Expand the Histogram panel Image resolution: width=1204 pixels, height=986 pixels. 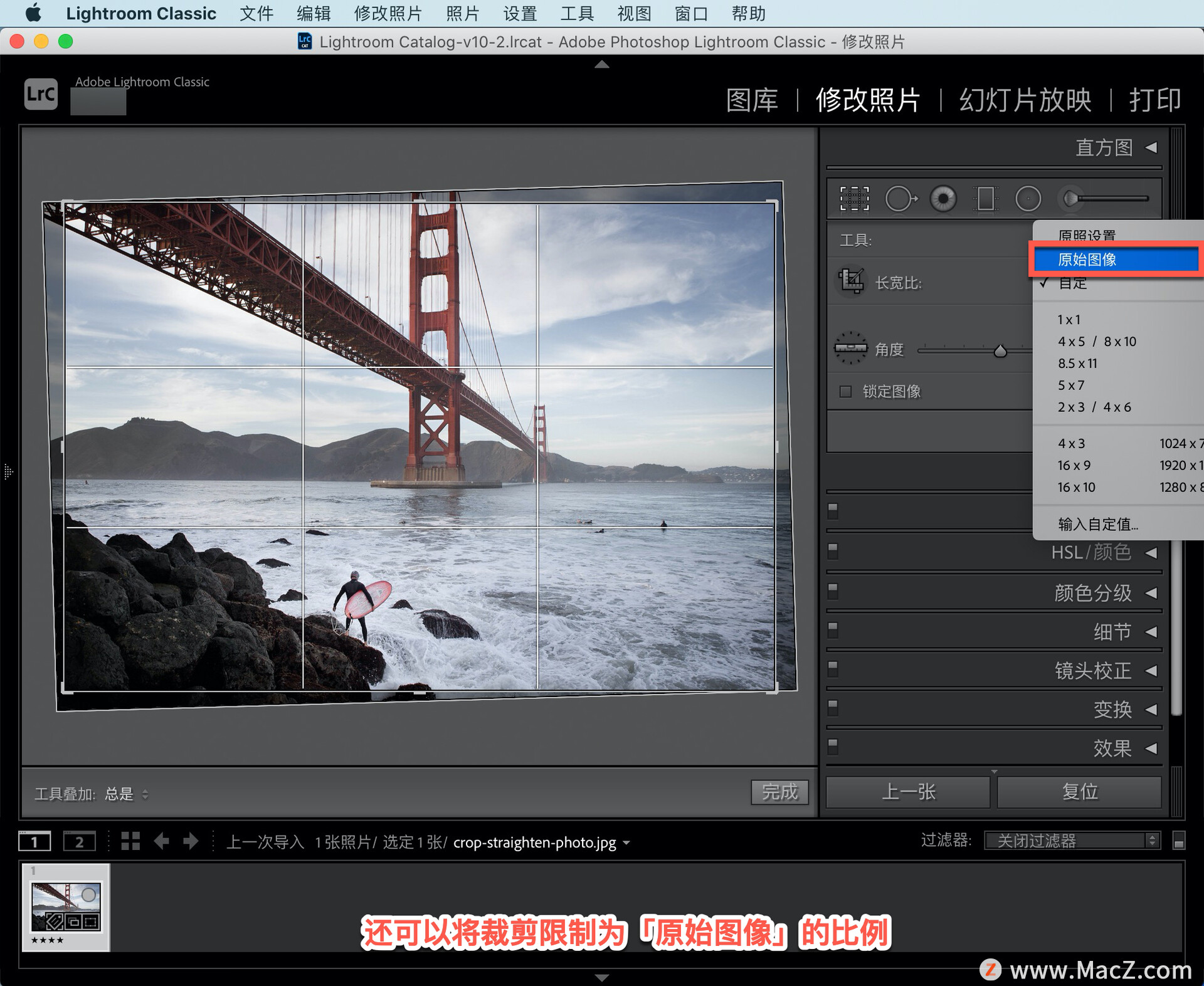(1151, 147)
